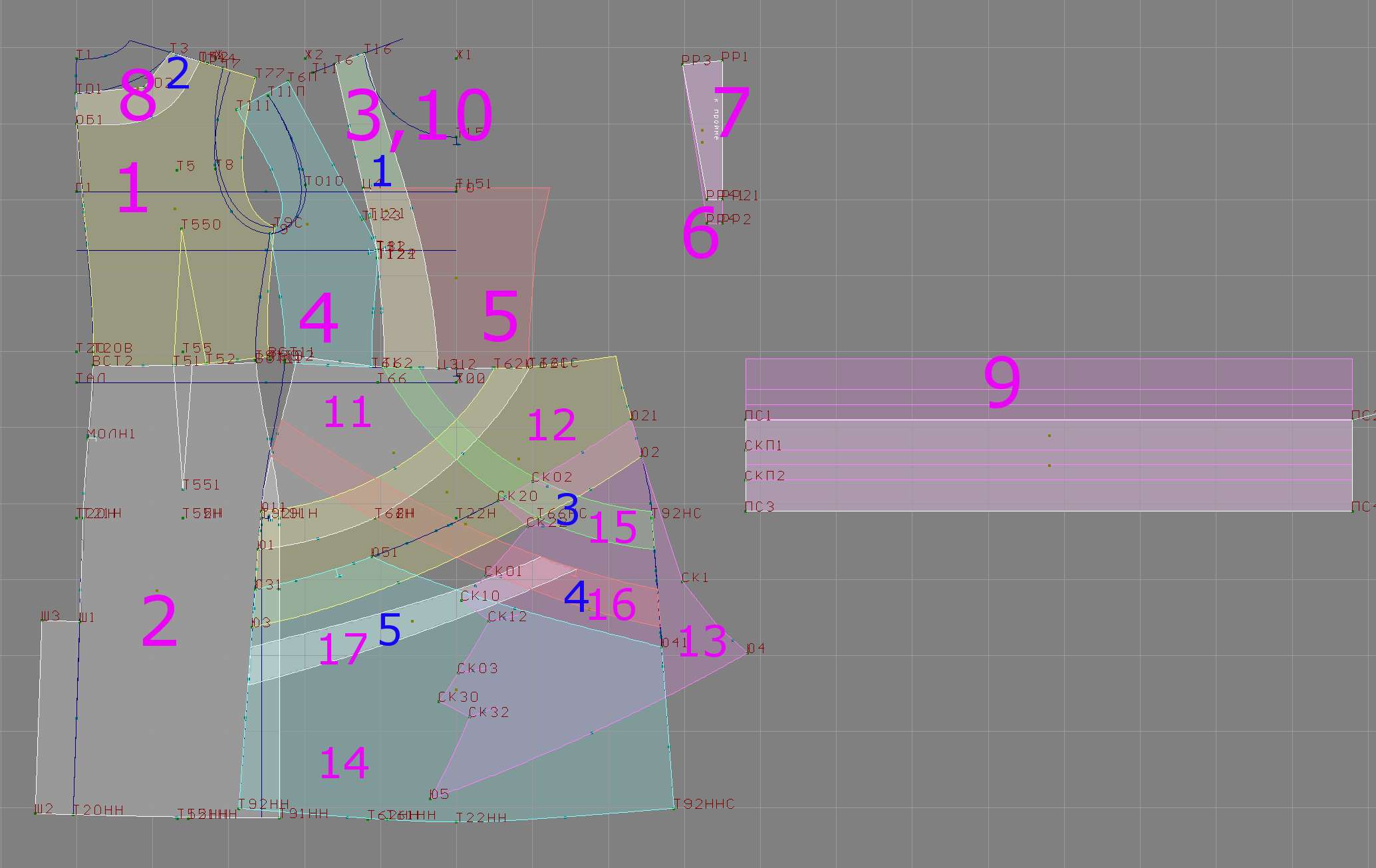Image resolution: width=1376 pixels, height=868 pixels.
Task: Click the ПС3 bottom-left belt corner
Action: (x=746, y=510)
